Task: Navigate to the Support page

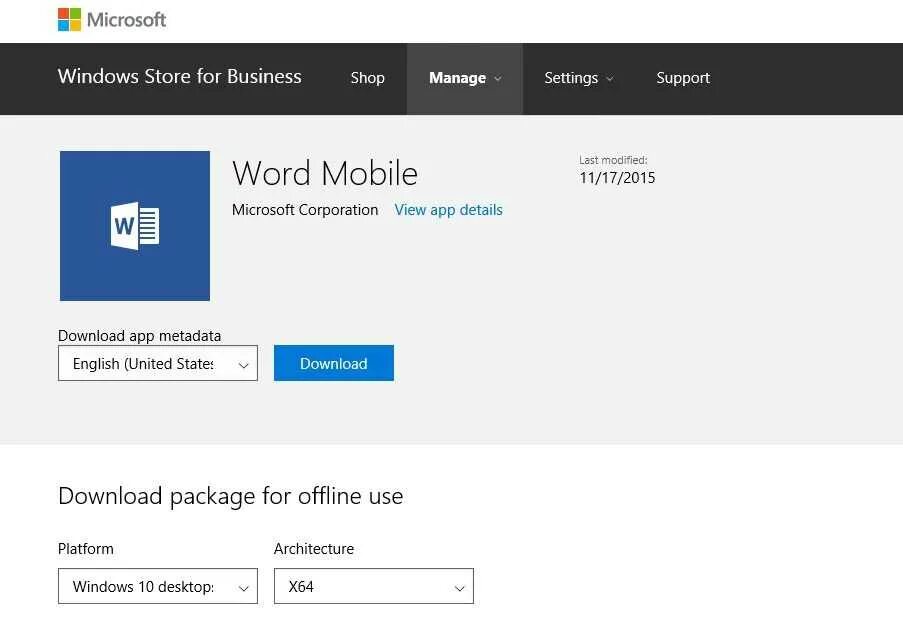Action: pos(683,78)
